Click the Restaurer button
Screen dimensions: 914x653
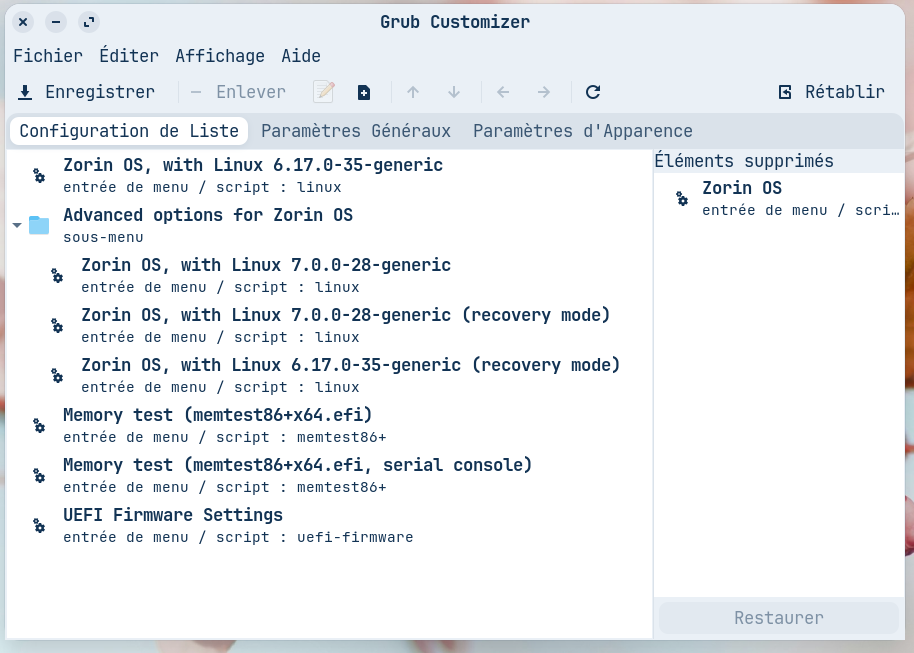(779, 618)
